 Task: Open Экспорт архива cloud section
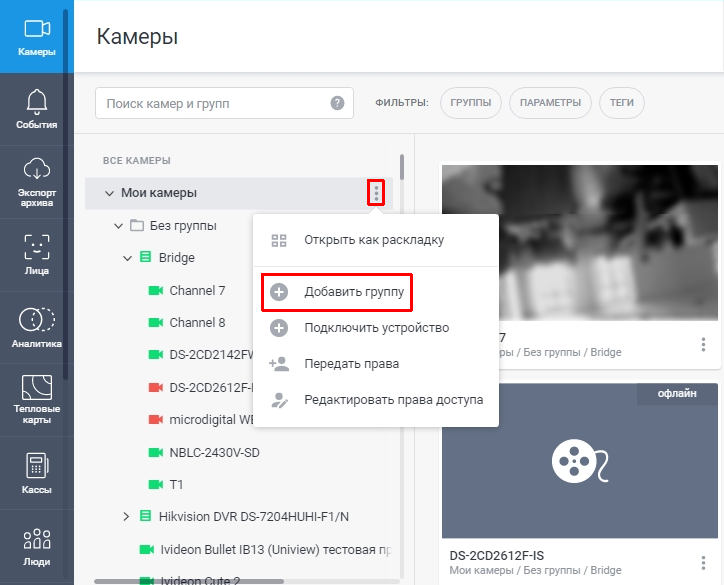point(36,182)
